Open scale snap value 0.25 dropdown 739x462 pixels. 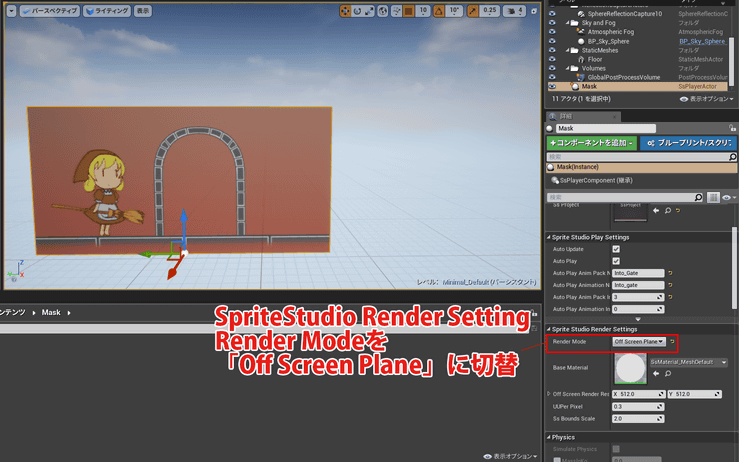coord(490,10)
